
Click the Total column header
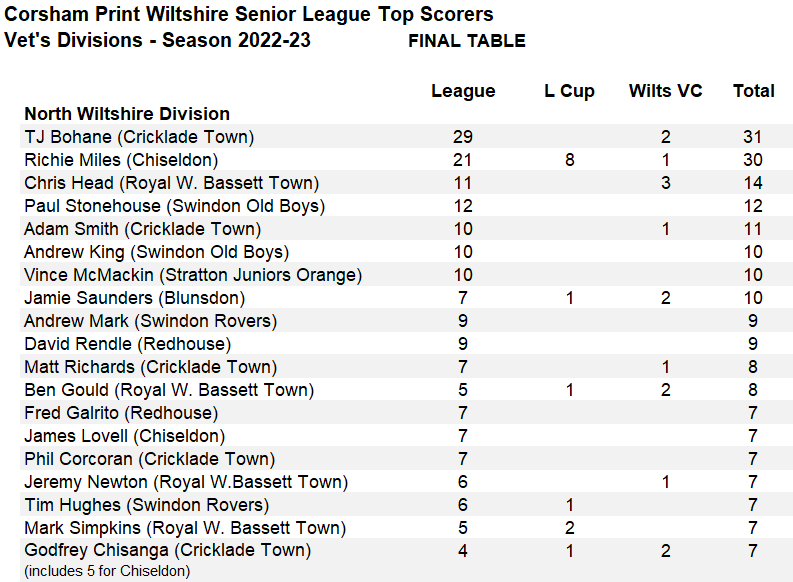coord(753,91)
